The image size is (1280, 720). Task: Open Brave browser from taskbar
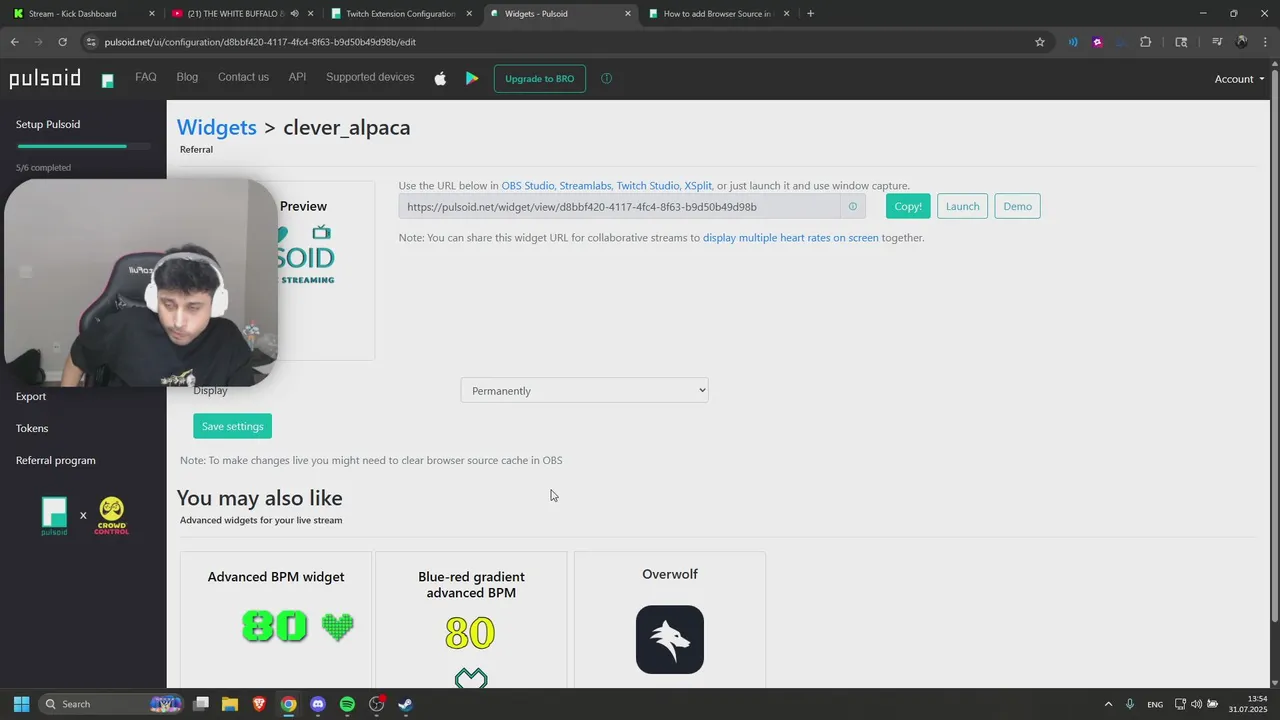(259, 704)
